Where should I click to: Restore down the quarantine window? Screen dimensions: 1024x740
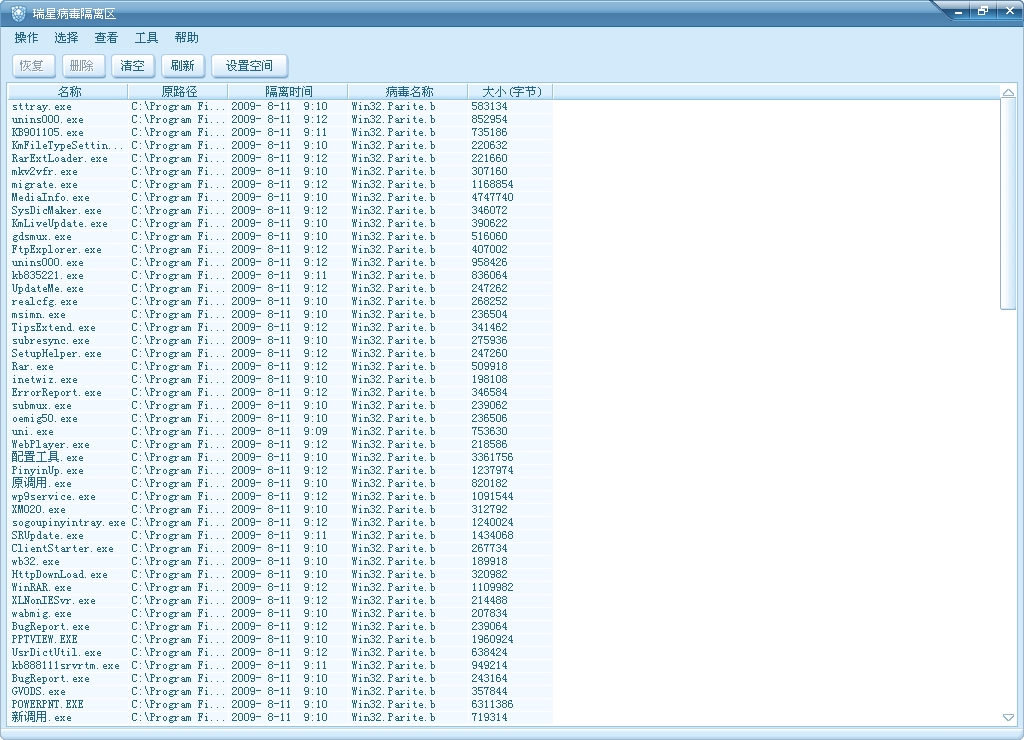[983, 11]
